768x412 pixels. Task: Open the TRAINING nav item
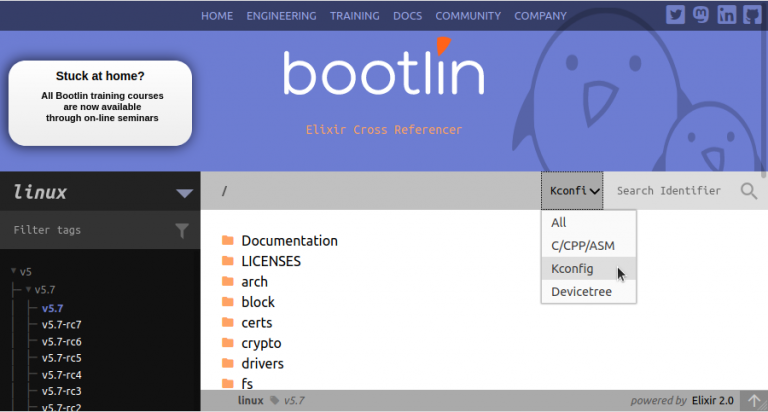click(355, 16)
